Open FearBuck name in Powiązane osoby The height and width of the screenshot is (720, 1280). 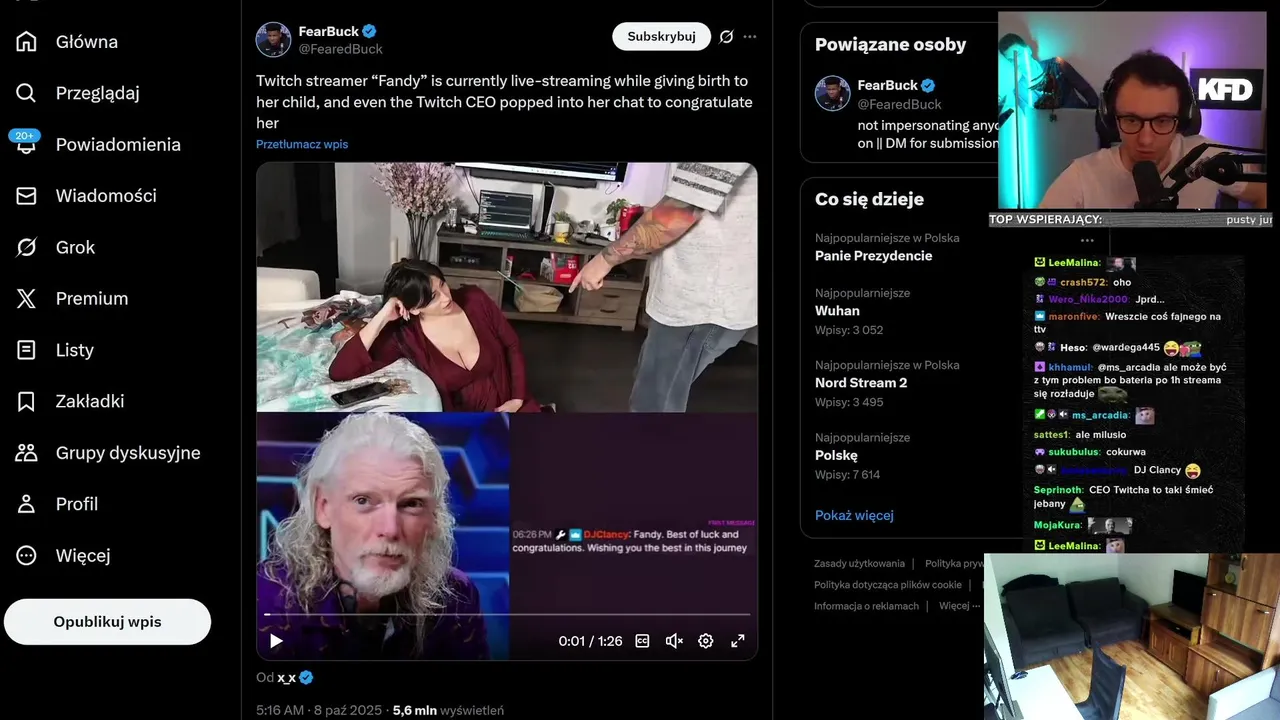pyautogui.click(x=887, y=85)
